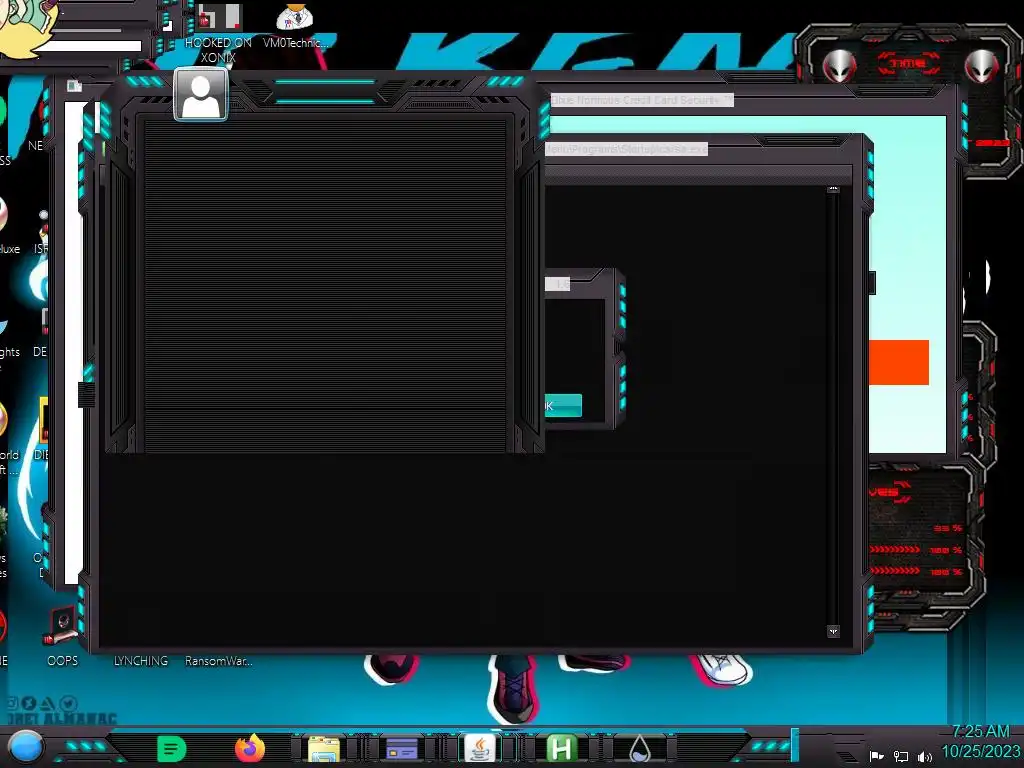Switch to the Java app in taskbar

(480, 748)
